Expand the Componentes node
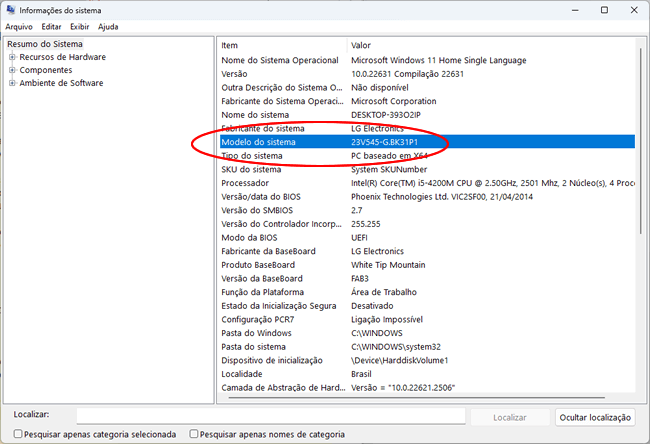 (x=12, y=70)
